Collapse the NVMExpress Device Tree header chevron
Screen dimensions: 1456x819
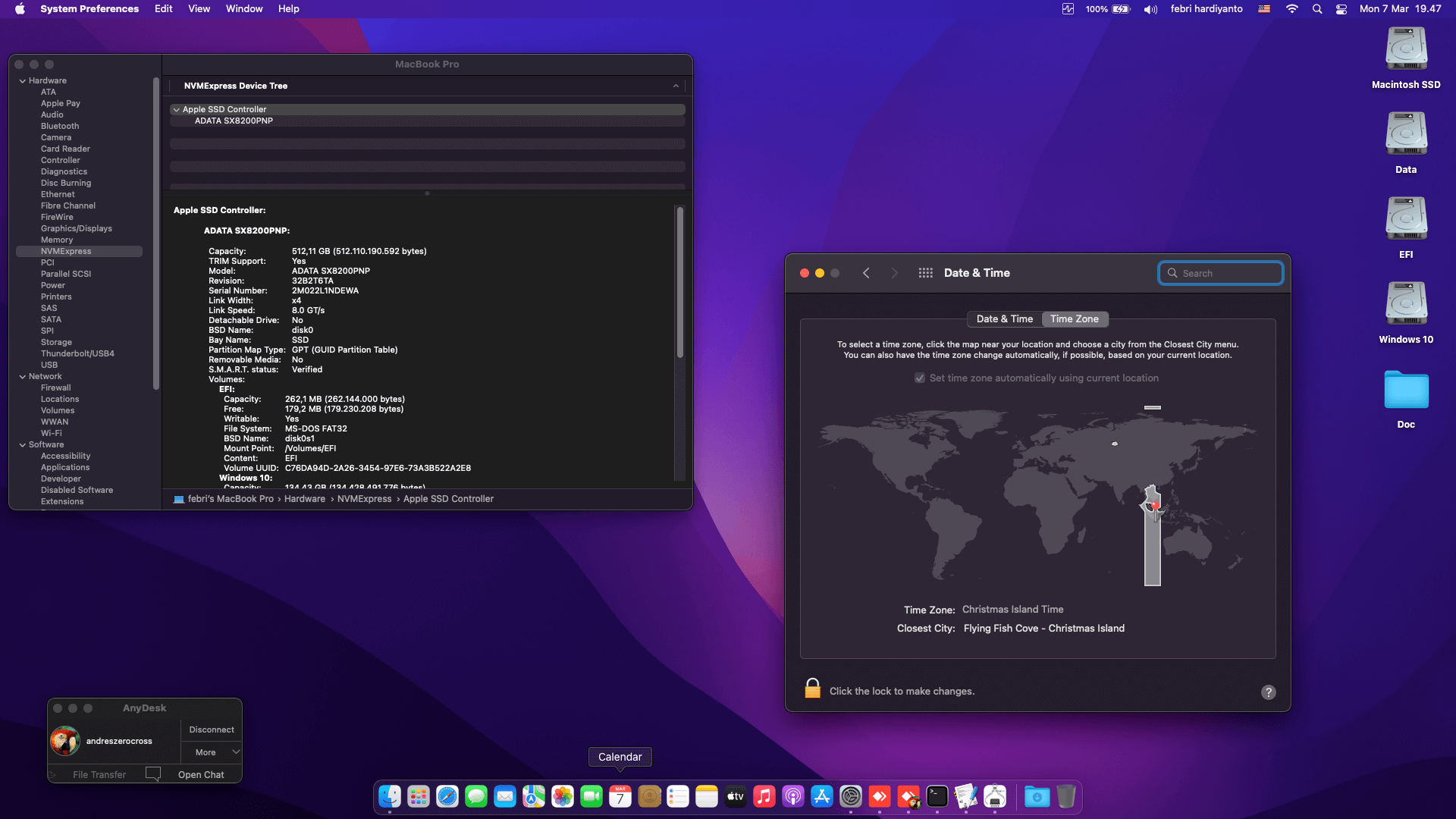676,86
